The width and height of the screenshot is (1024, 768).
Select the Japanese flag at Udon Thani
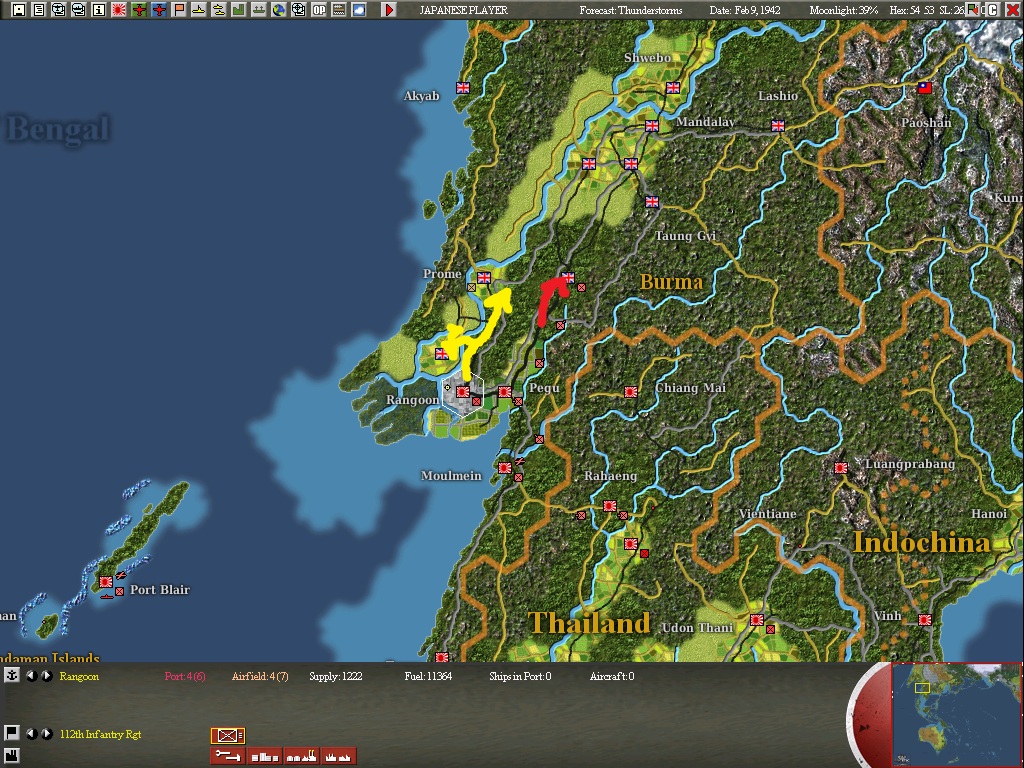pyautogui.click(x=757, y=620)
